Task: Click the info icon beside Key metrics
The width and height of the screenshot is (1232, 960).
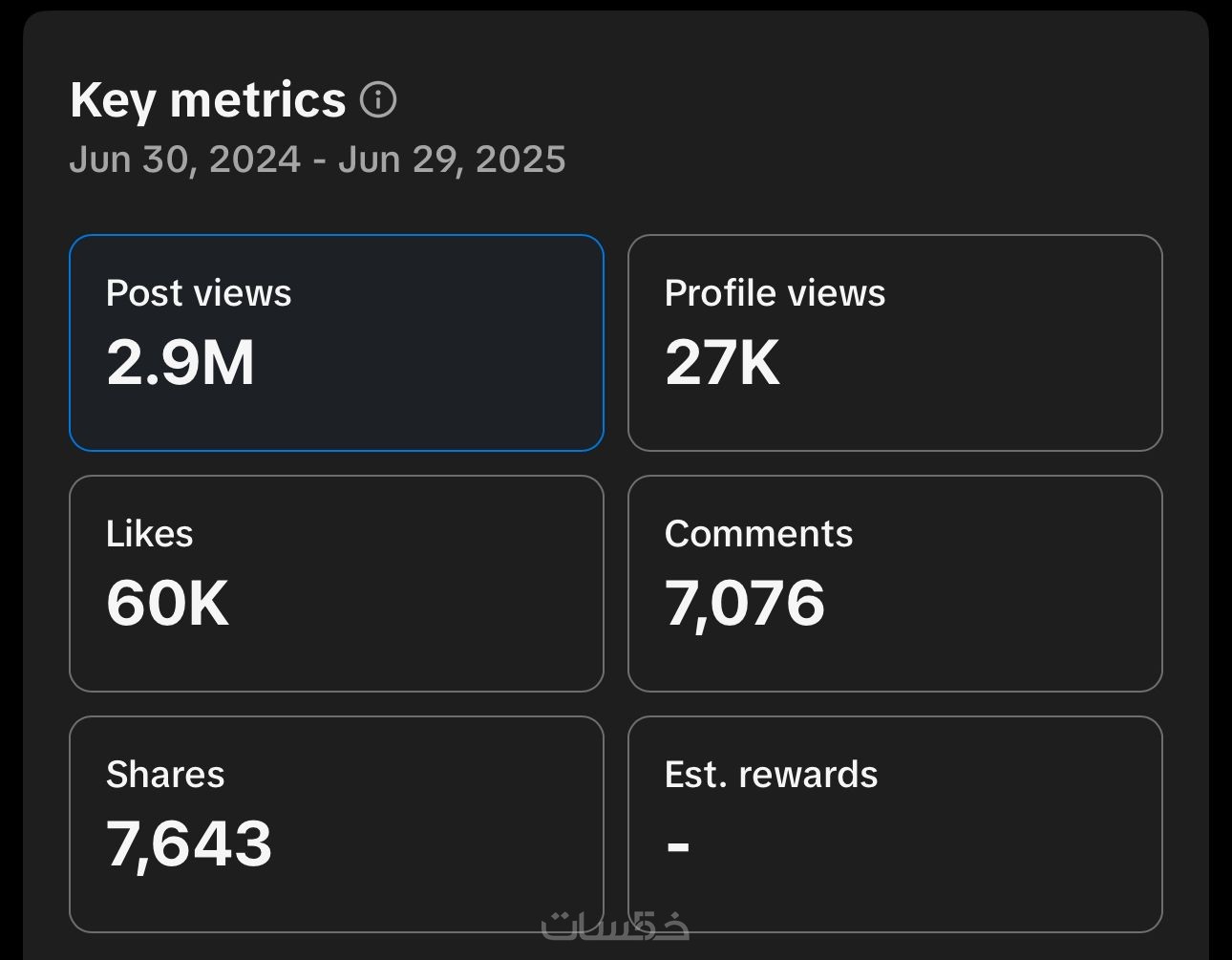Action: coord(378,99)
